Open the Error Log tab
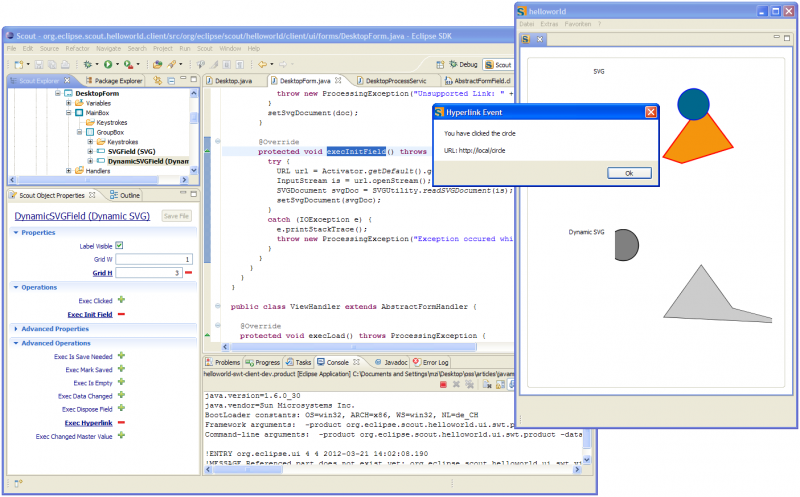This screenshot has width=800, height=497. [431, 362]
